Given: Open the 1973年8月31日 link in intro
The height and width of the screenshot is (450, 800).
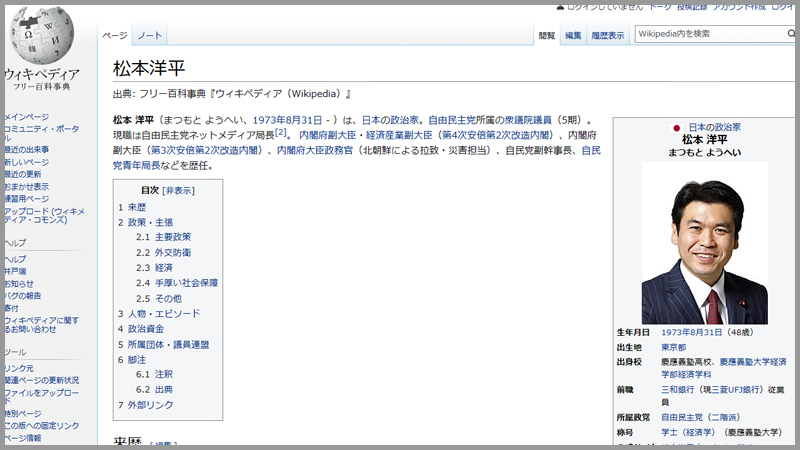Looking at the screenshot, I should tap(287, 120).
